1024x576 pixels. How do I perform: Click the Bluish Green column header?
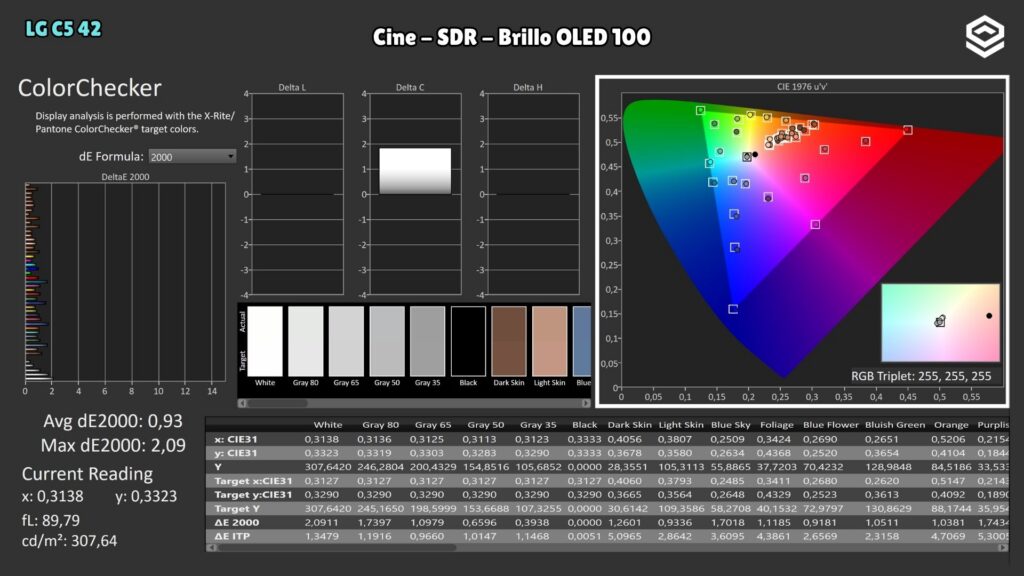(x=895, y=424)
